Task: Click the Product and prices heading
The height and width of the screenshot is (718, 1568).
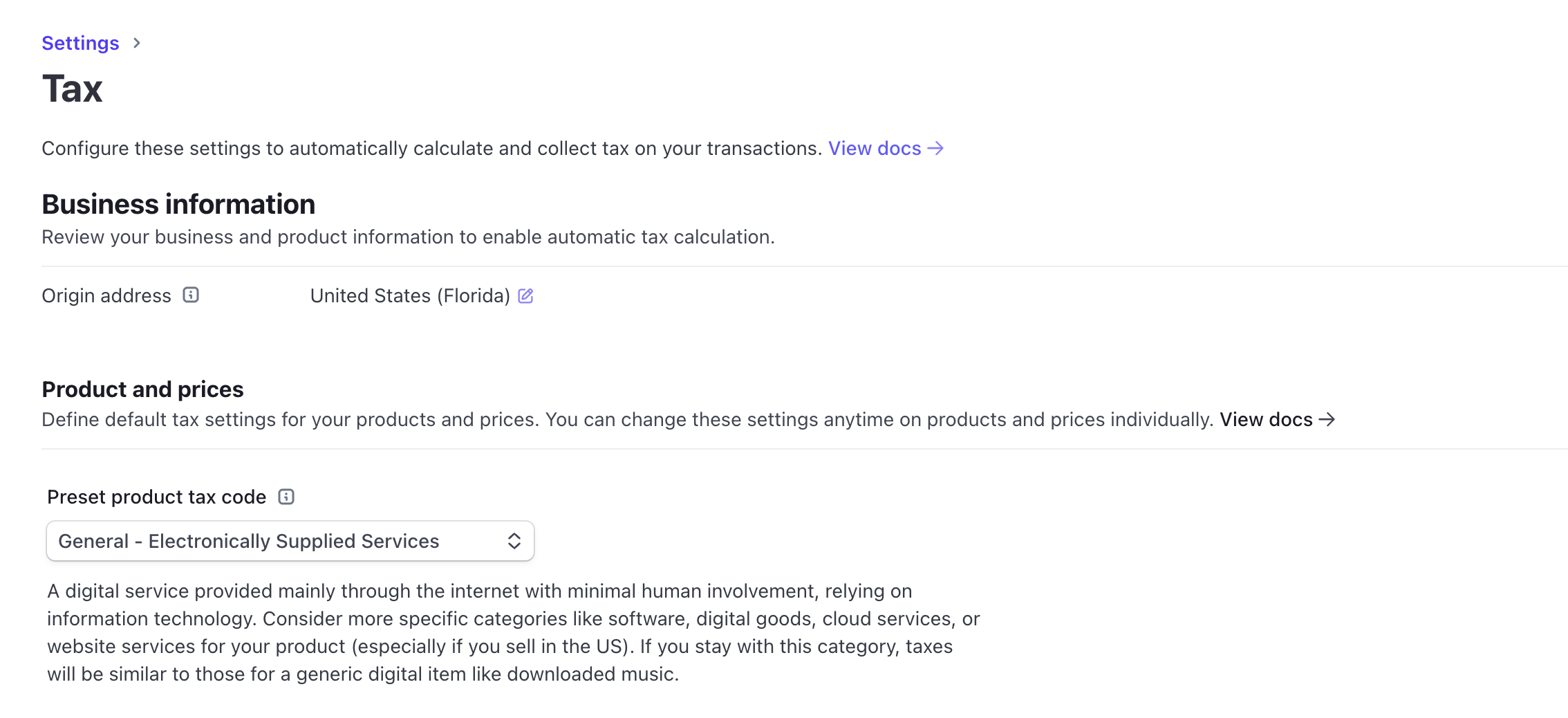Action: tap(142, 389)
